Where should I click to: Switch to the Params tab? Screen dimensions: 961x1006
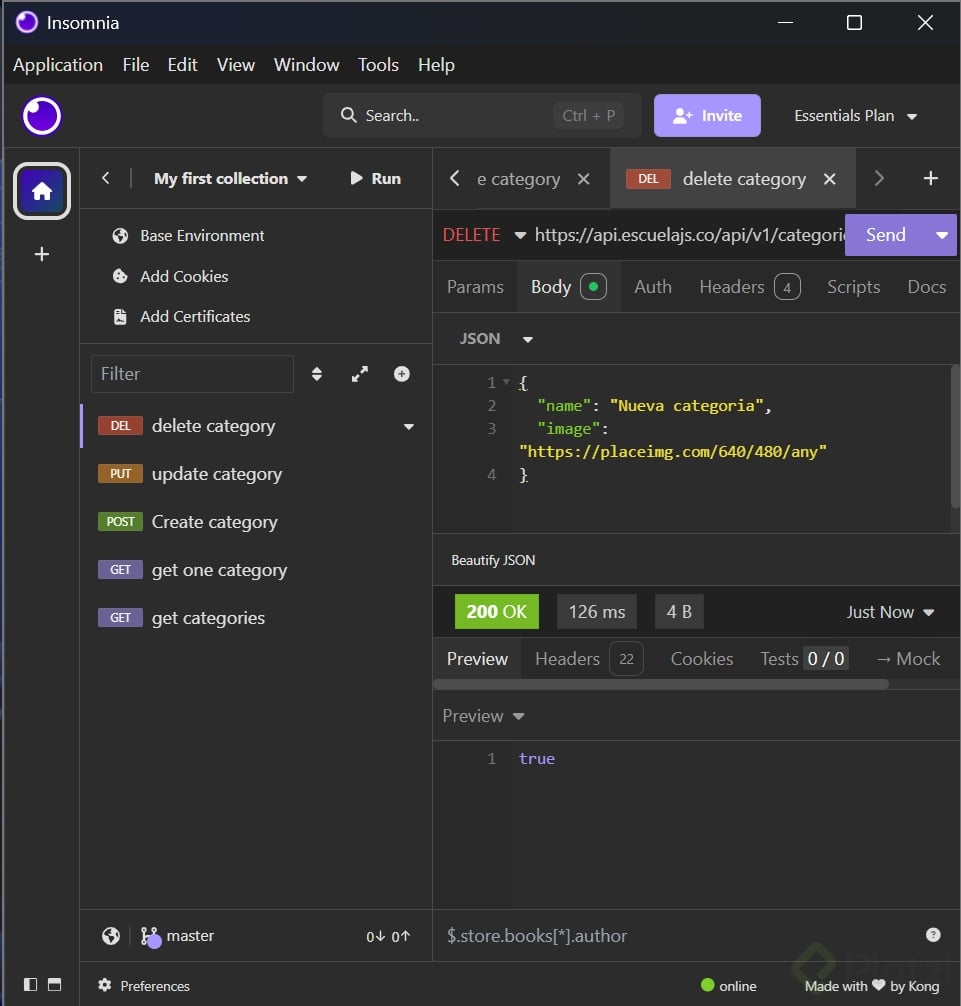click(x=475, y=287)
